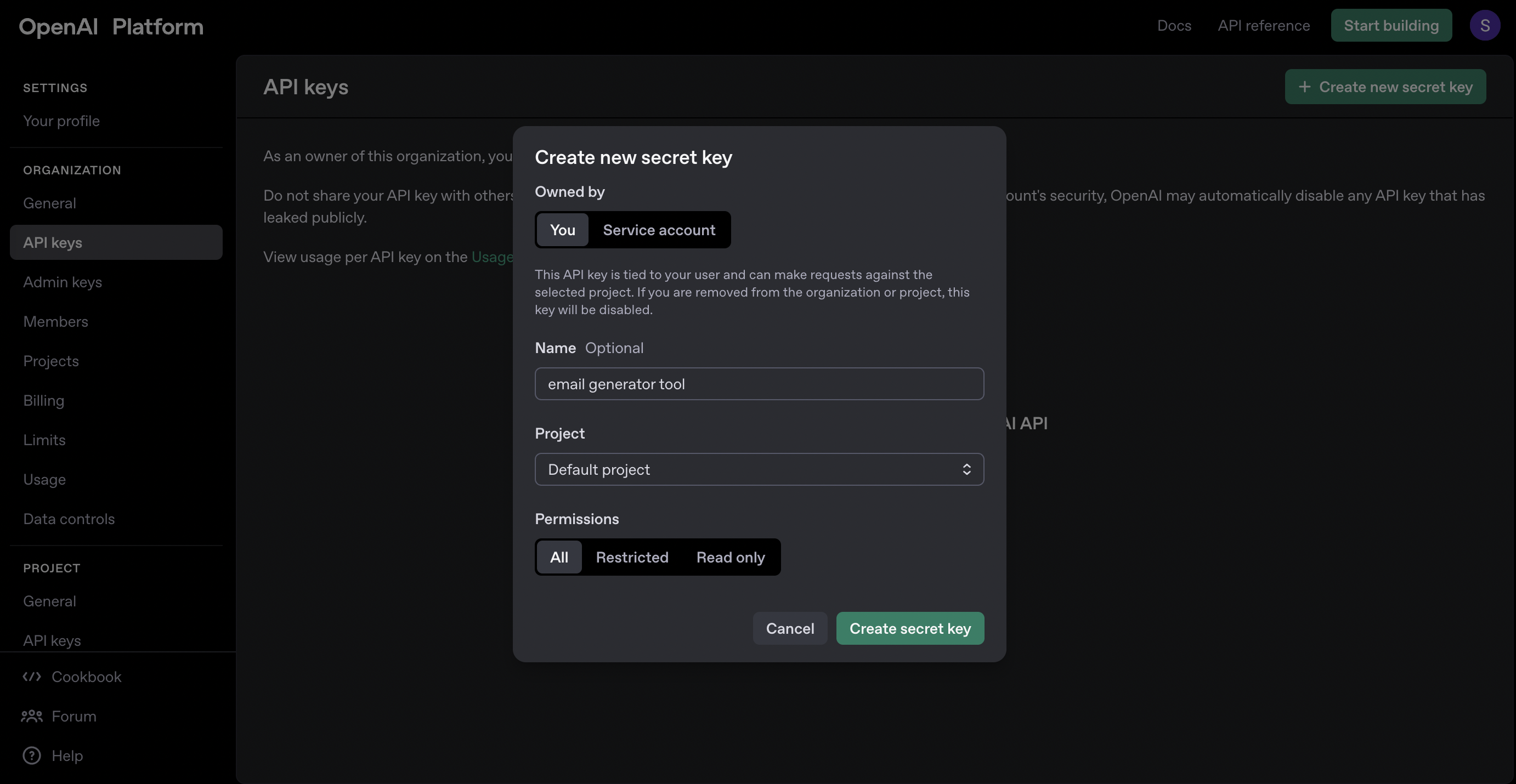
Task: Select All permissions option
Action: pos(558,557)
